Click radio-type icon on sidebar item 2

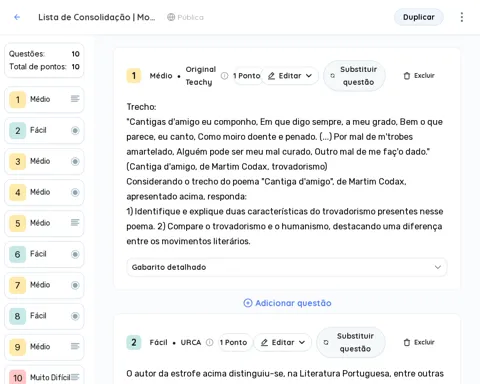tap(75, 130)
